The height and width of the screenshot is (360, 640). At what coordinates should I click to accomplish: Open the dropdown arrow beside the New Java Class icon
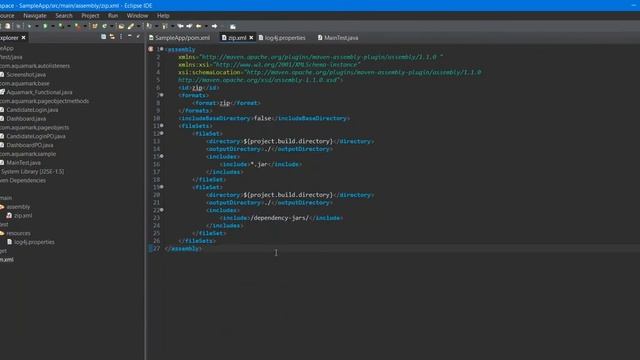[x=112, y=26]
